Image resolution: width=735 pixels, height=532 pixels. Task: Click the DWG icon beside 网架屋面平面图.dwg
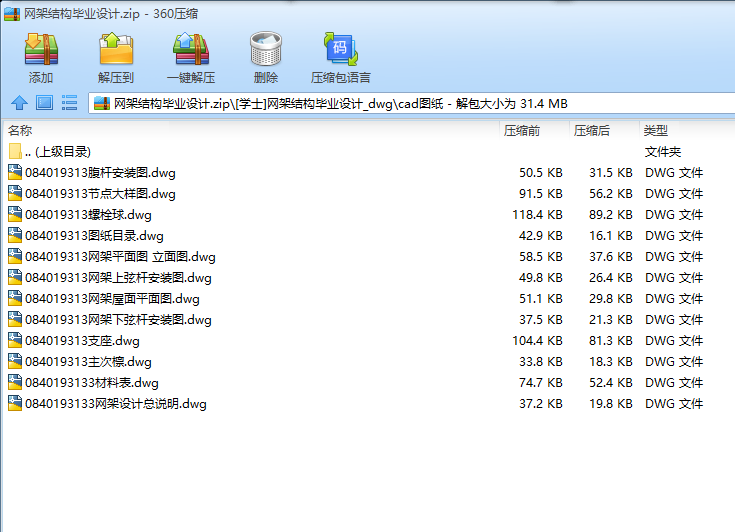point(15,299)
